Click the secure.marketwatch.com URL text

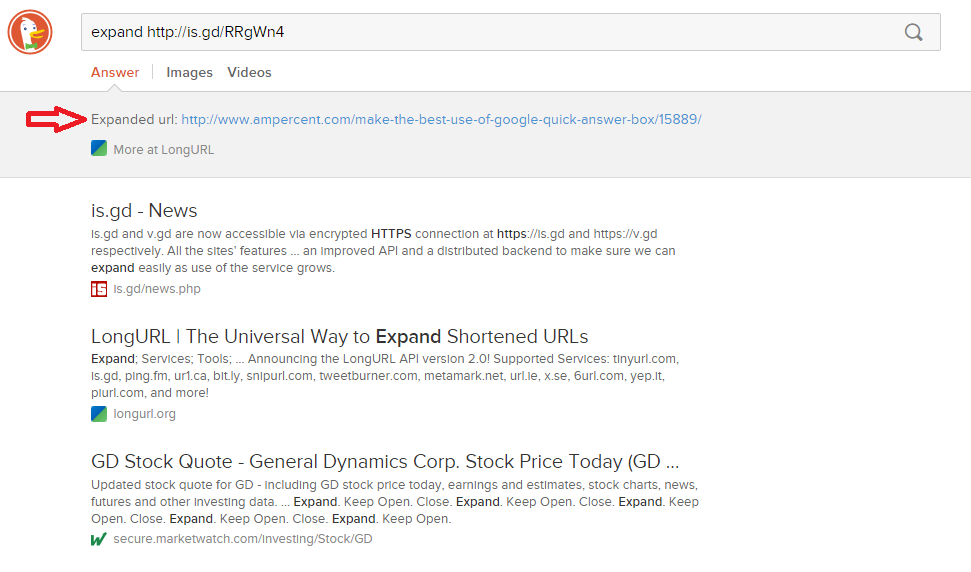pos(242,539)
